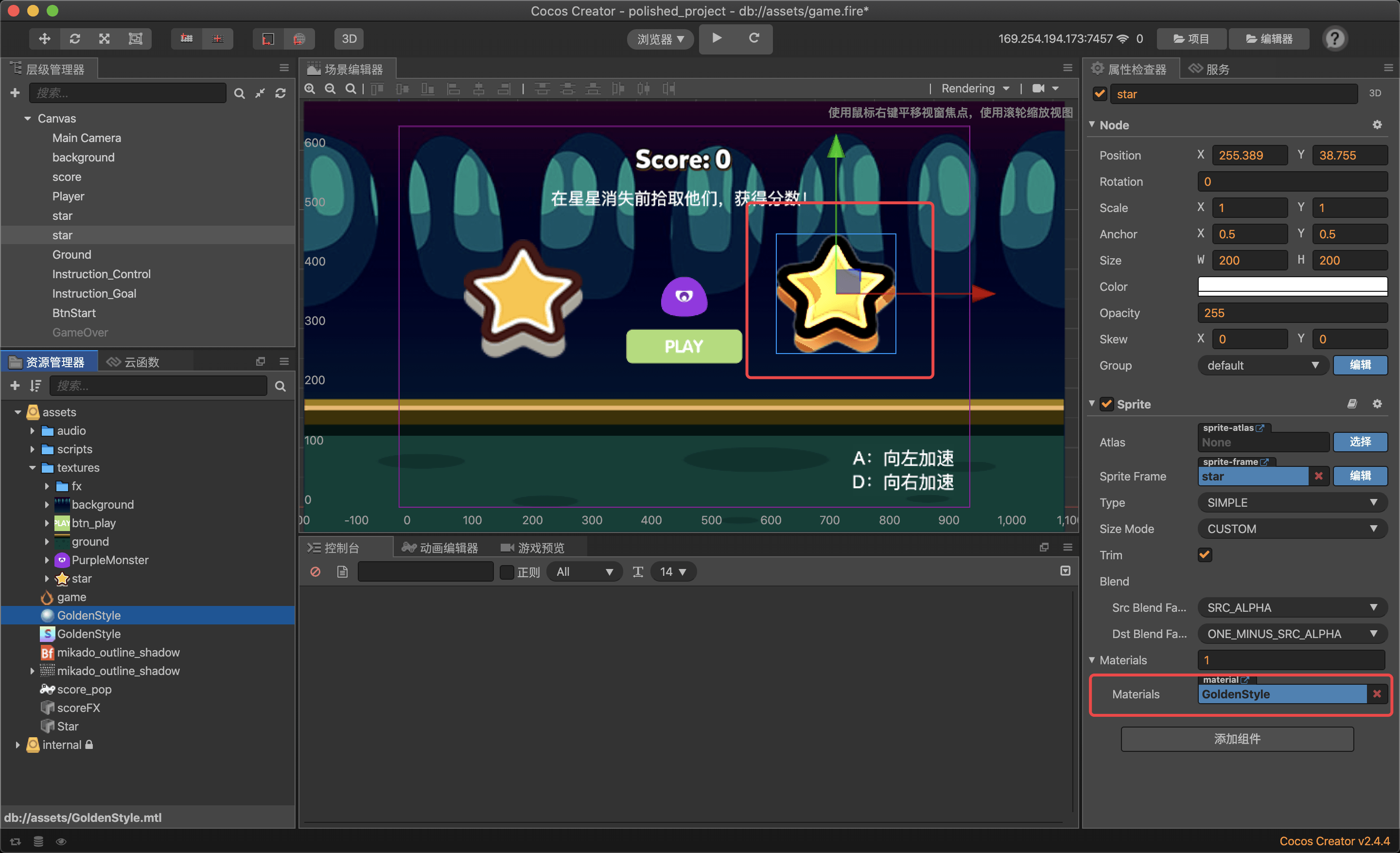Uncheck the Trim checkbox
Screen dimensions: 1400x853
point(1204,555)
